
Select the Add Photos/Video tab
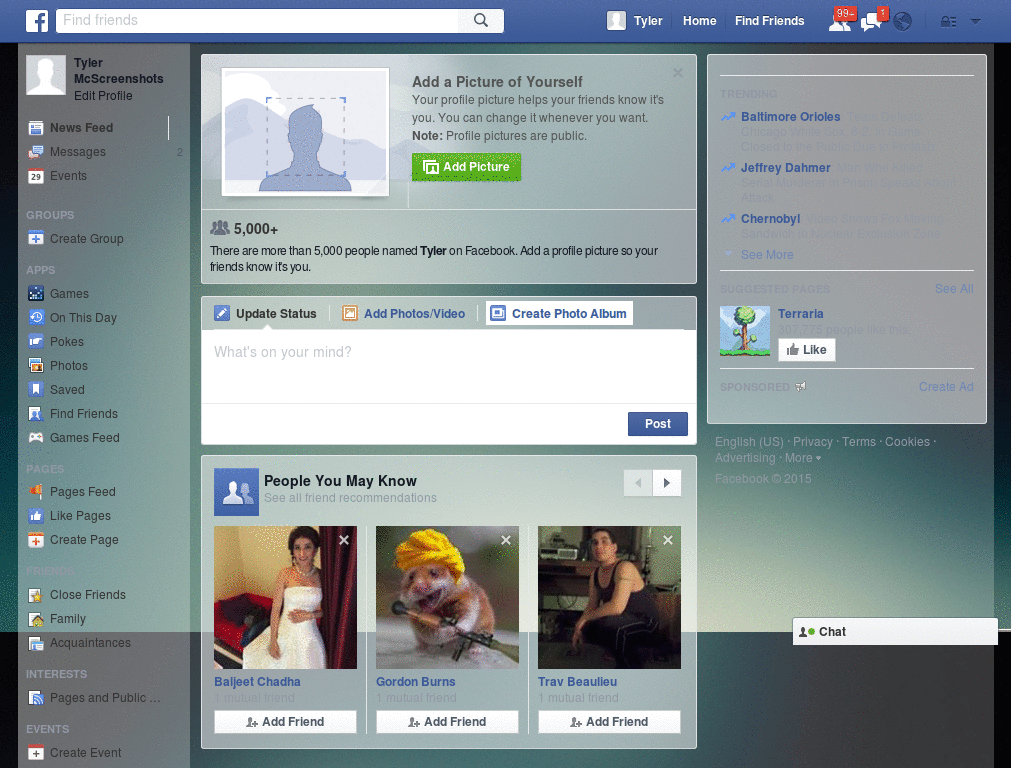(x=404, y=313)
